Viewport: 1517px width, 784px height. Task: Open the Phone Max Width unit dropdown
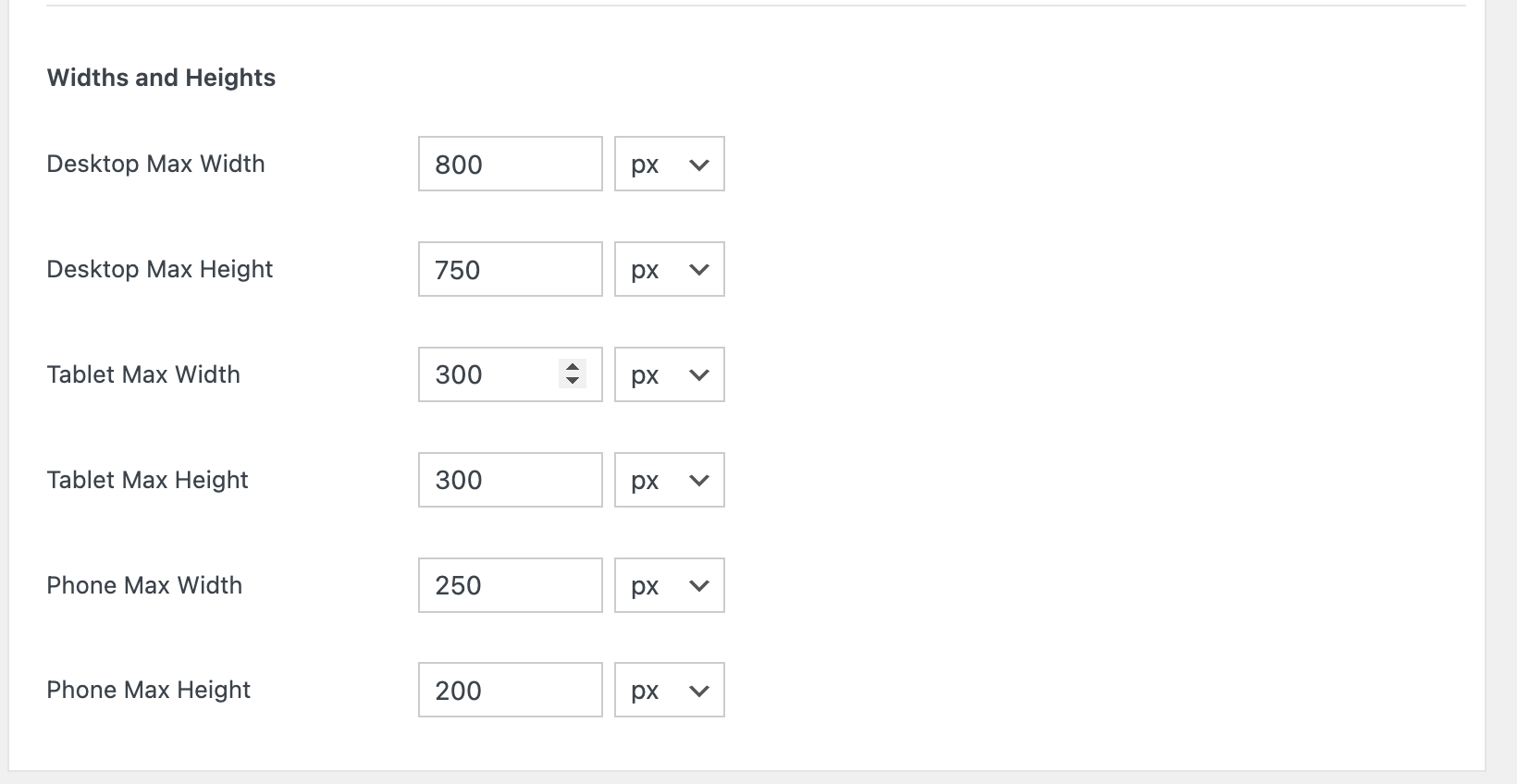click(669, 586)
